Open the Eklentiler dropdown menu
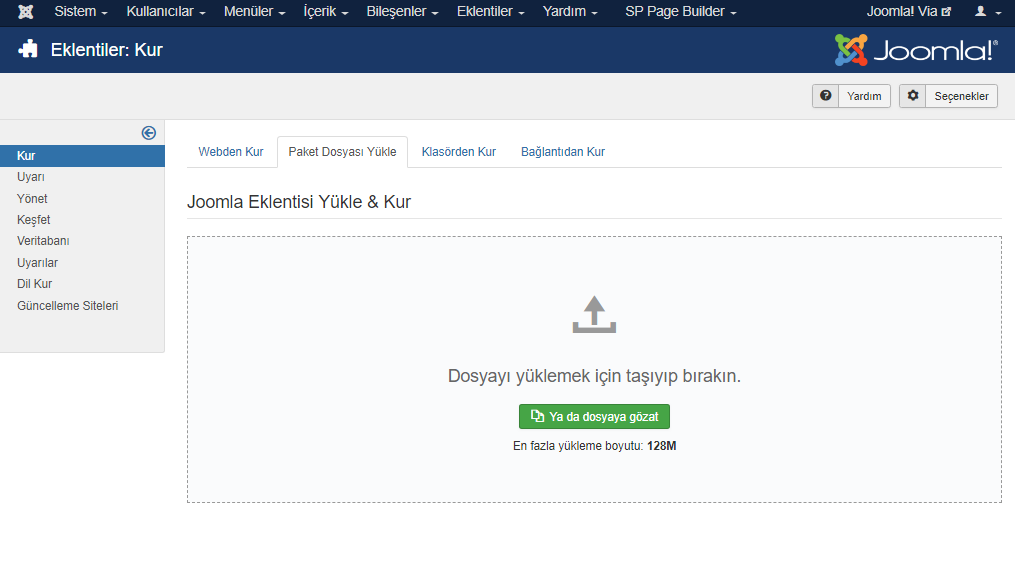The width and height of the screenshot is (1015, 579). click(x=490, y=12)
